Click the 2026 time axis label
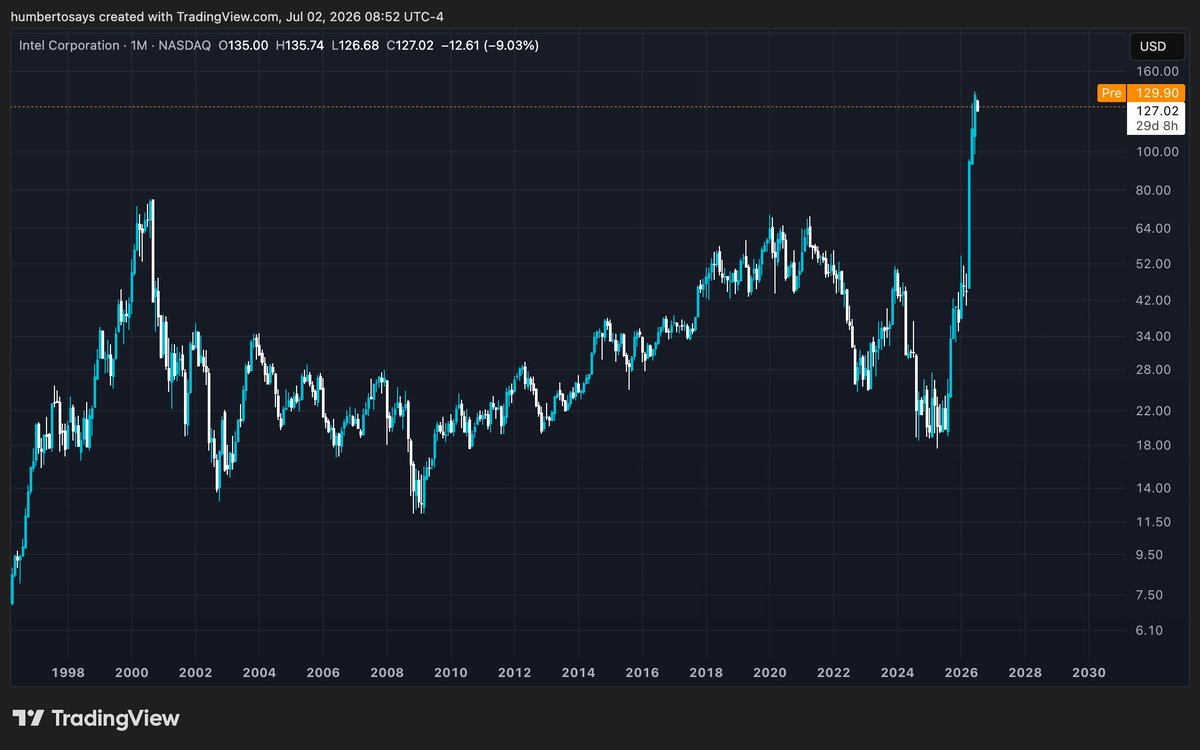 coord(961,673)
